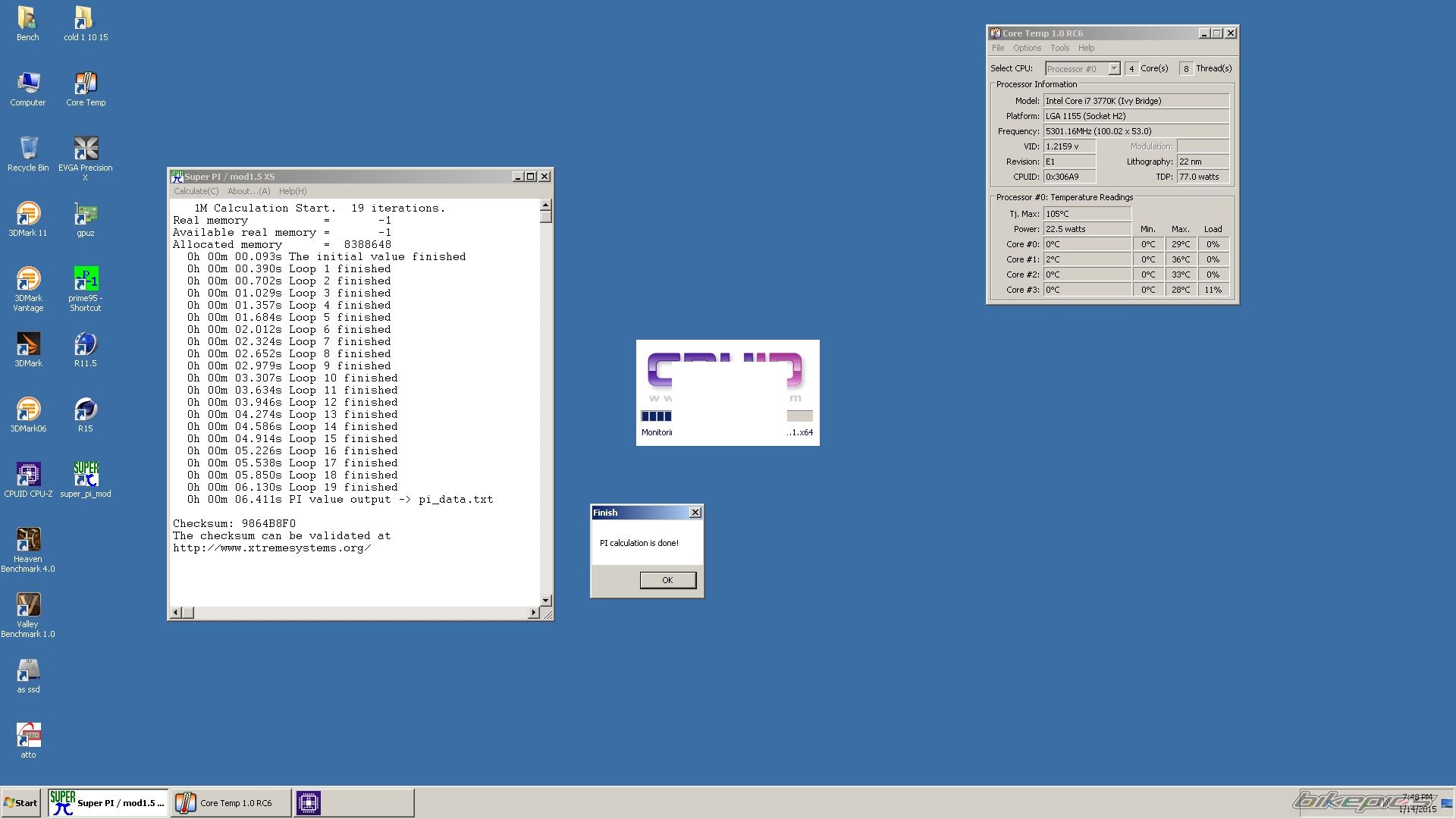Click the VID value 1.2159 v
The width and height of the screenshot is (1456, 819).
click(1069, 146)
